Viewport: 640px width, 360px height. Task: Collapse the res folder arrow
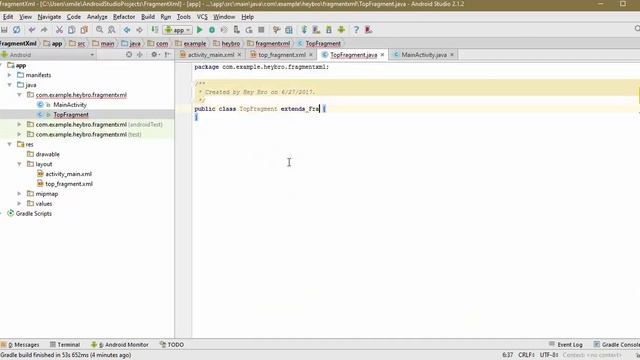(x=9, y=144)
